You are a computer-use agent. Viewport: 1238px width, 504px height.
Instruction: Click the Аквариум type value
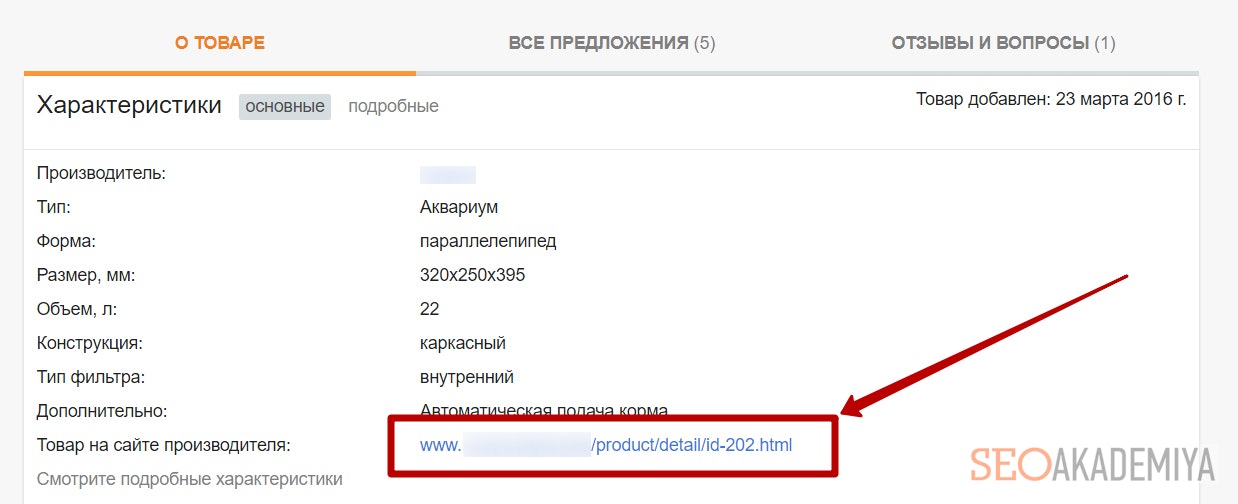tap(459, 207)
